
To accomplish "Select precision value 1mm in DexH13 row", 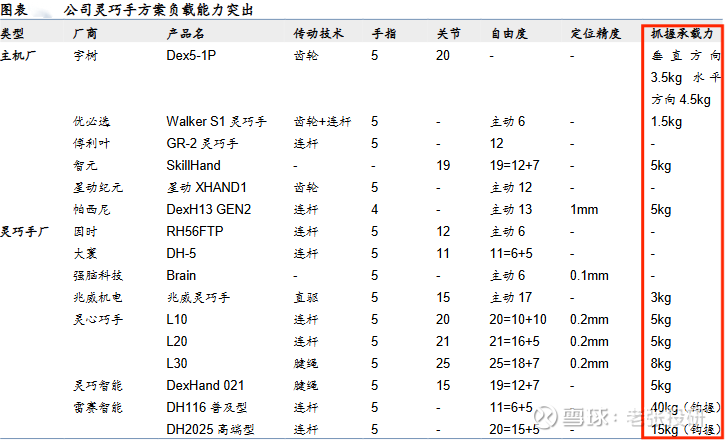I will click(x=584, y=210).
